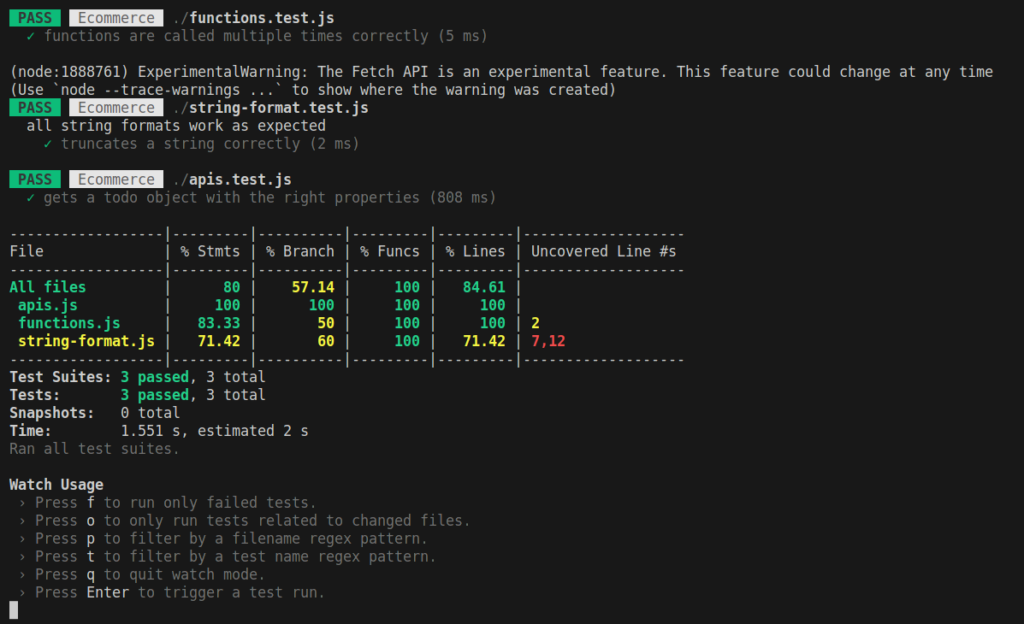Click the string-format.js row in coverage table
Screen dimensions: 1024x624
(x=86, y=342)
